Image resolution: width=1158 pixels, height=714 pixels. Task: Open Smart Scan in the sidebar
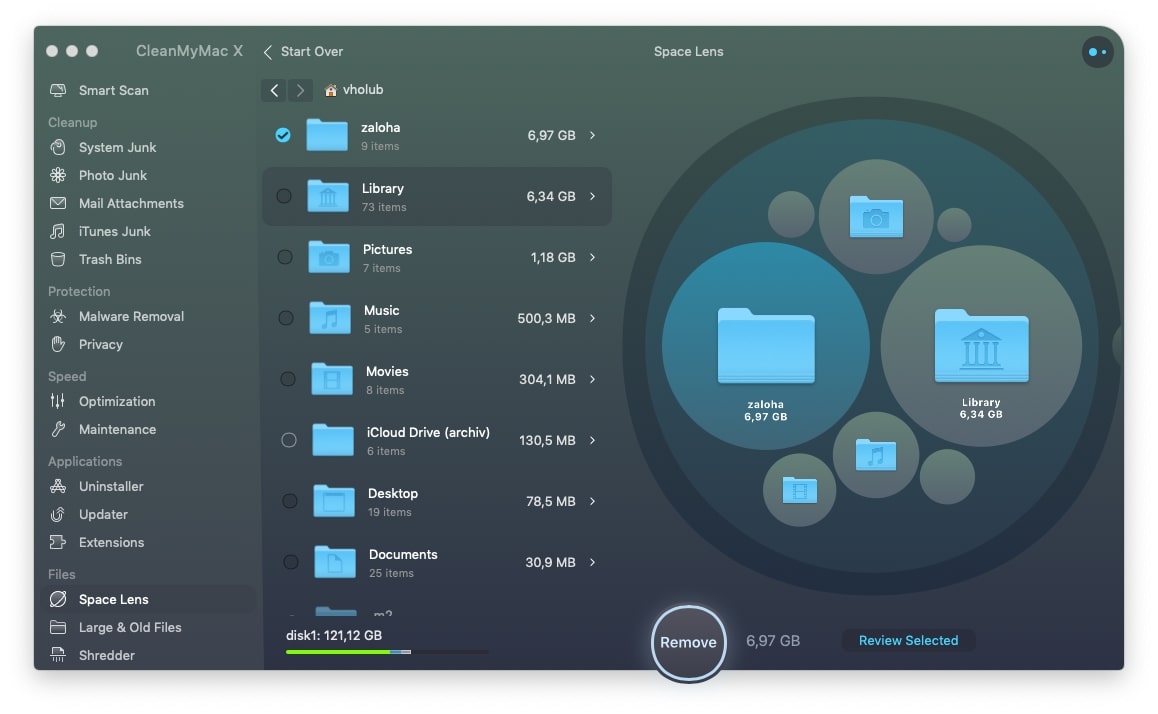[x=114, y=90]
